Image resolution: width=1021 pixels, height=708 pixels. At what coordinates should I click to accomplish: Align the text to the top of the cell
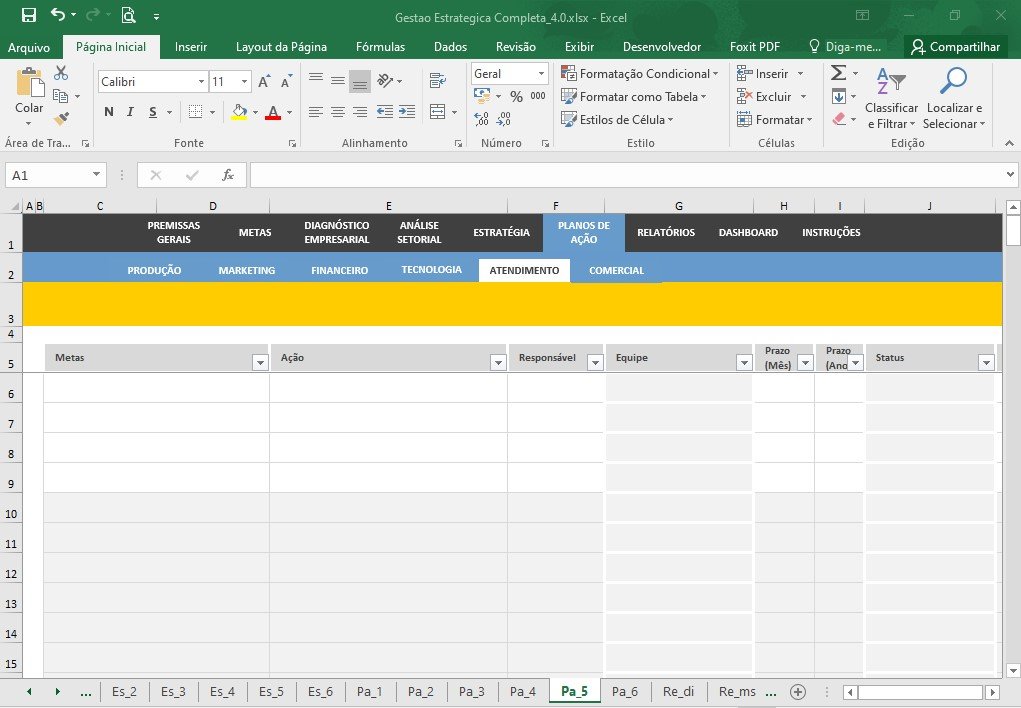tap(316, 80)
